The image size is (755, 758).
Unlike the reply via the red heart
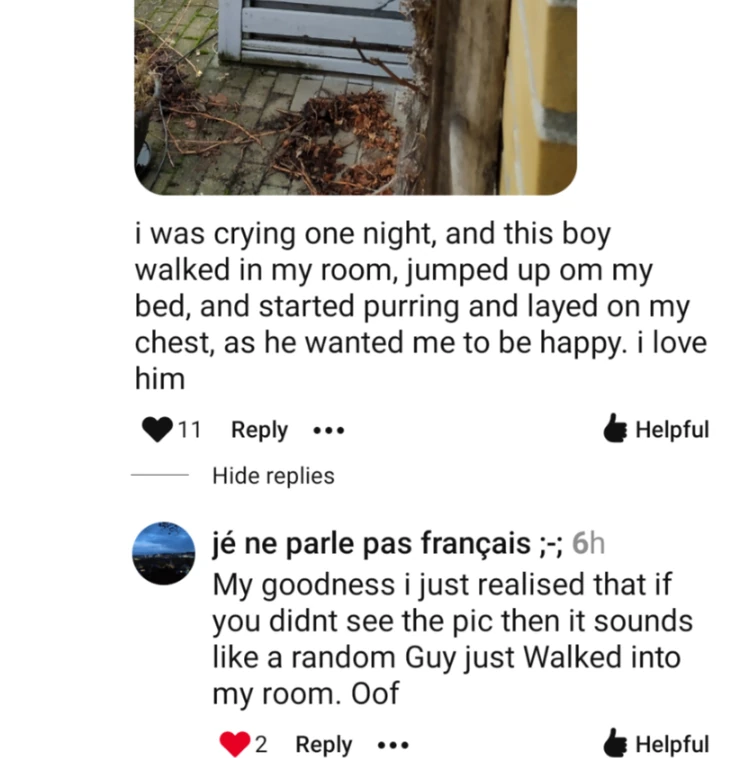pyautogui.click(x=234, y=743)
